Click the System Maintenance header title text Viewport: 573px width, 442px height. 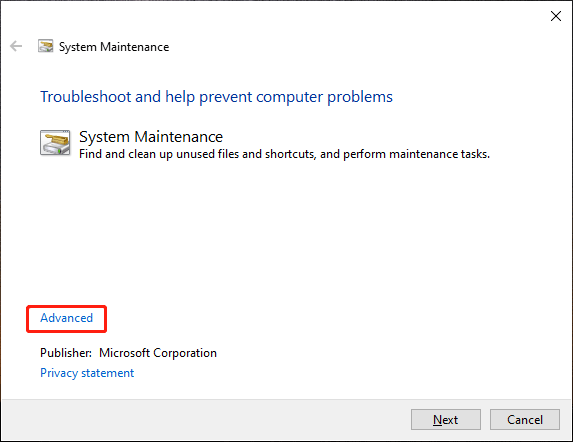[x=114, y=47]
